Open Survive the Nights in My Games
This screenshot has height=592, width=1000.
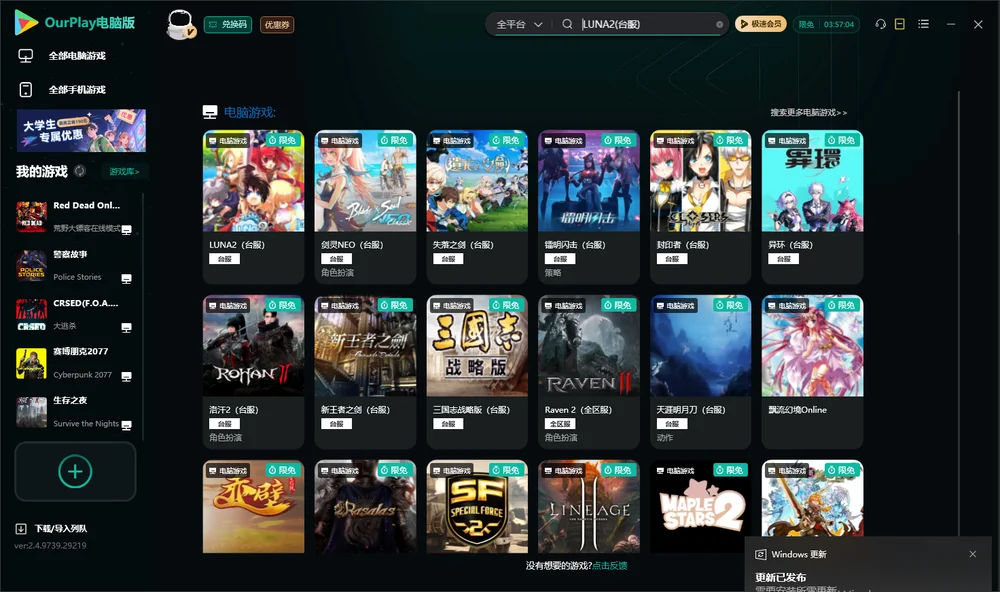tap(75, 412)
